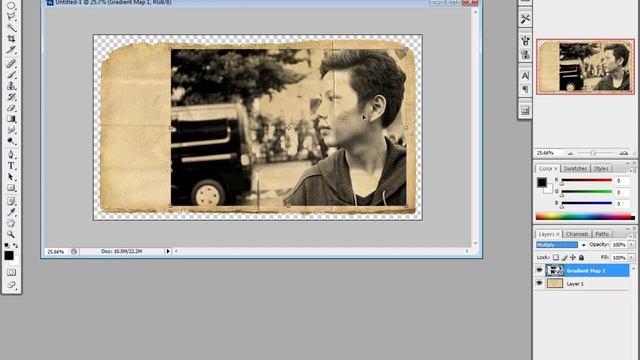Open the Layer Comps dock icon
This screenshot has width=640, height=360.
(x=525, y=110)
